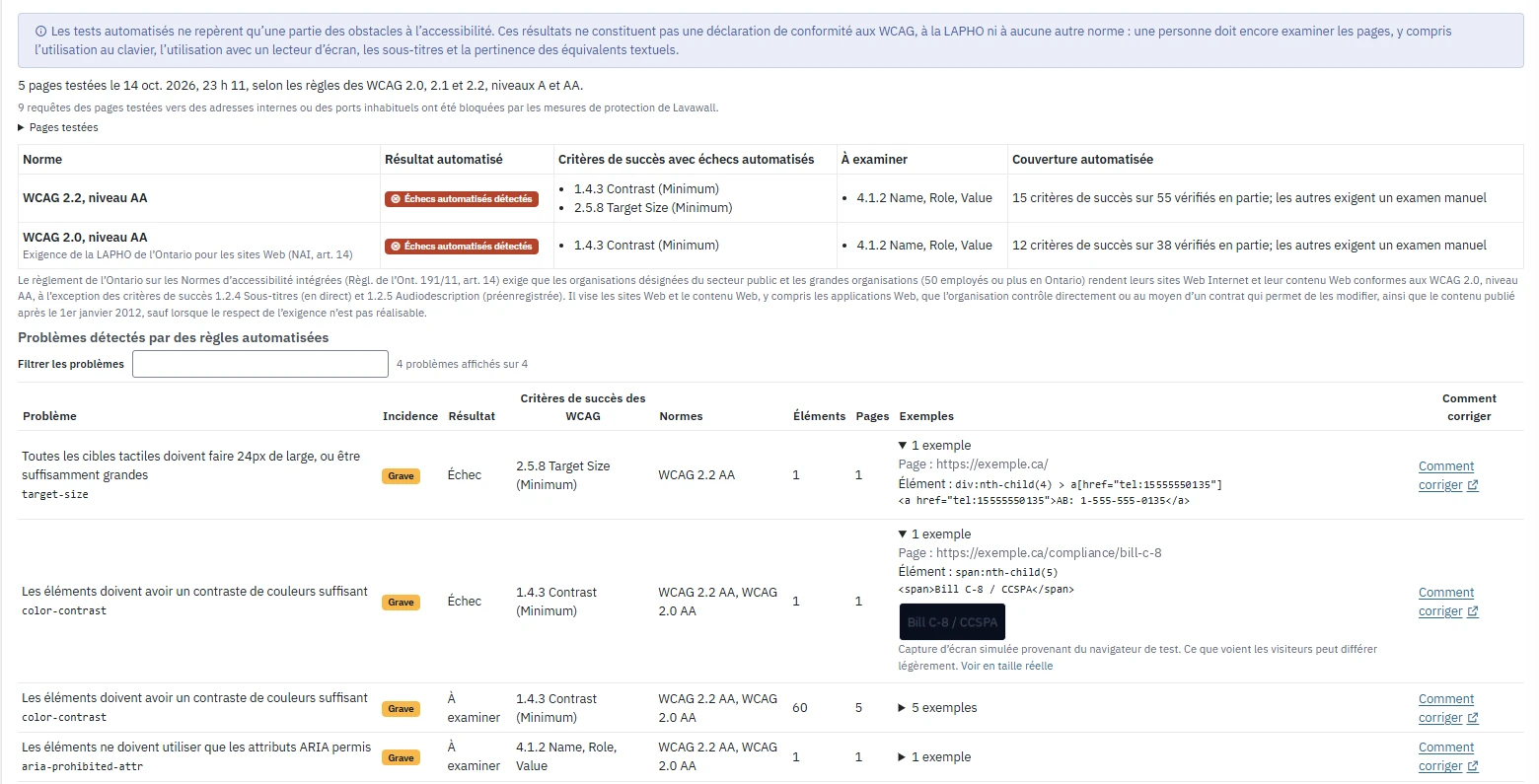The width and height of the screenshot is (1539, 784).
Task: Open 'Comment corriger' link for aria-prohibited-attr
Action: [x=1447, y=756]
